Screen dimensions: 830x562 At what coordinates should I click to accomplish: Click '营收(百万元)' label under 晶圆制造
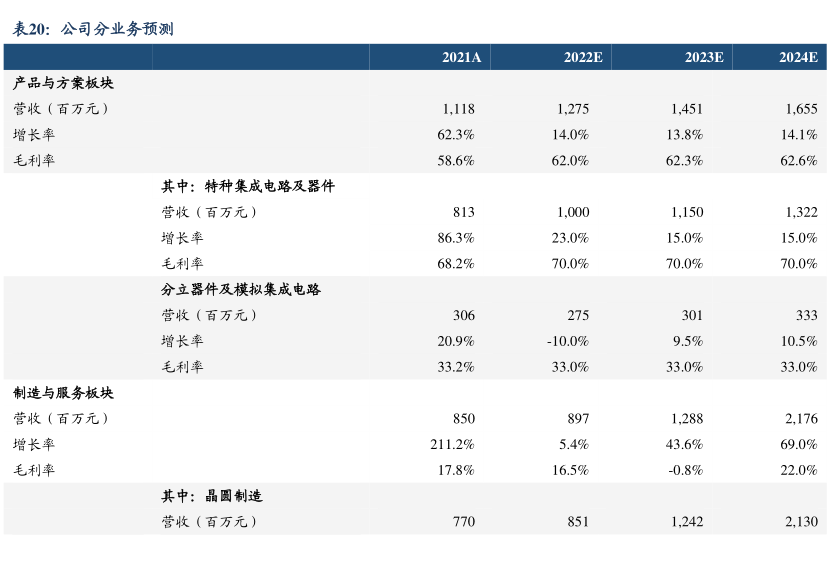tap(209, 522)
